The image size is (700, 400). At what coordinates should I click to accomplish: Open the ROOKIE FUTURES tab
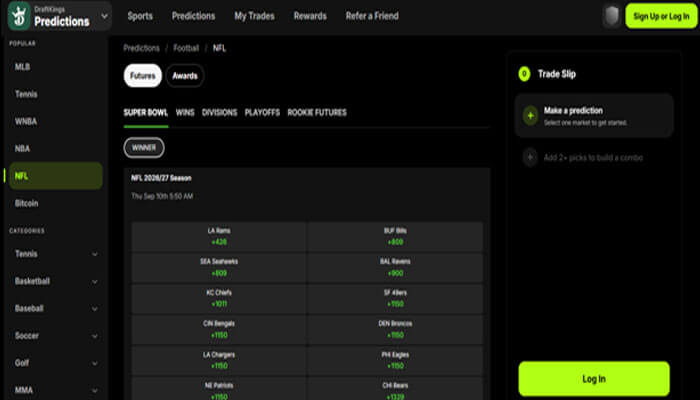(x=317, y=112)
